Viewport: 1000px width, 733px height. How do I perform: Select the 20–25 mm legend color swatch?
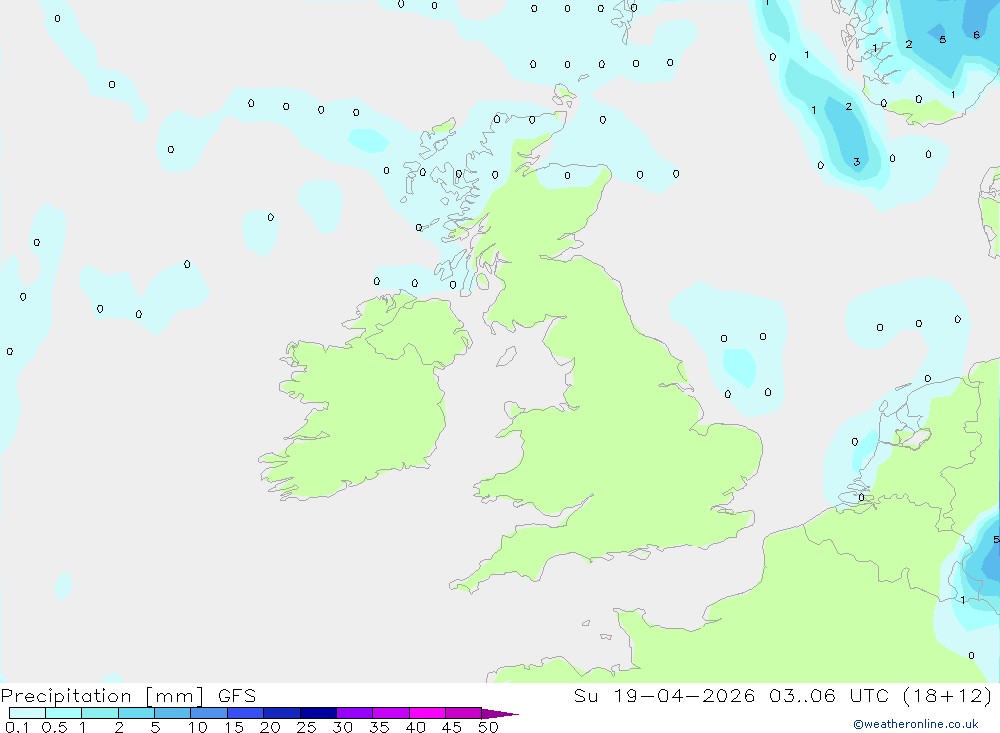point(282,713)
